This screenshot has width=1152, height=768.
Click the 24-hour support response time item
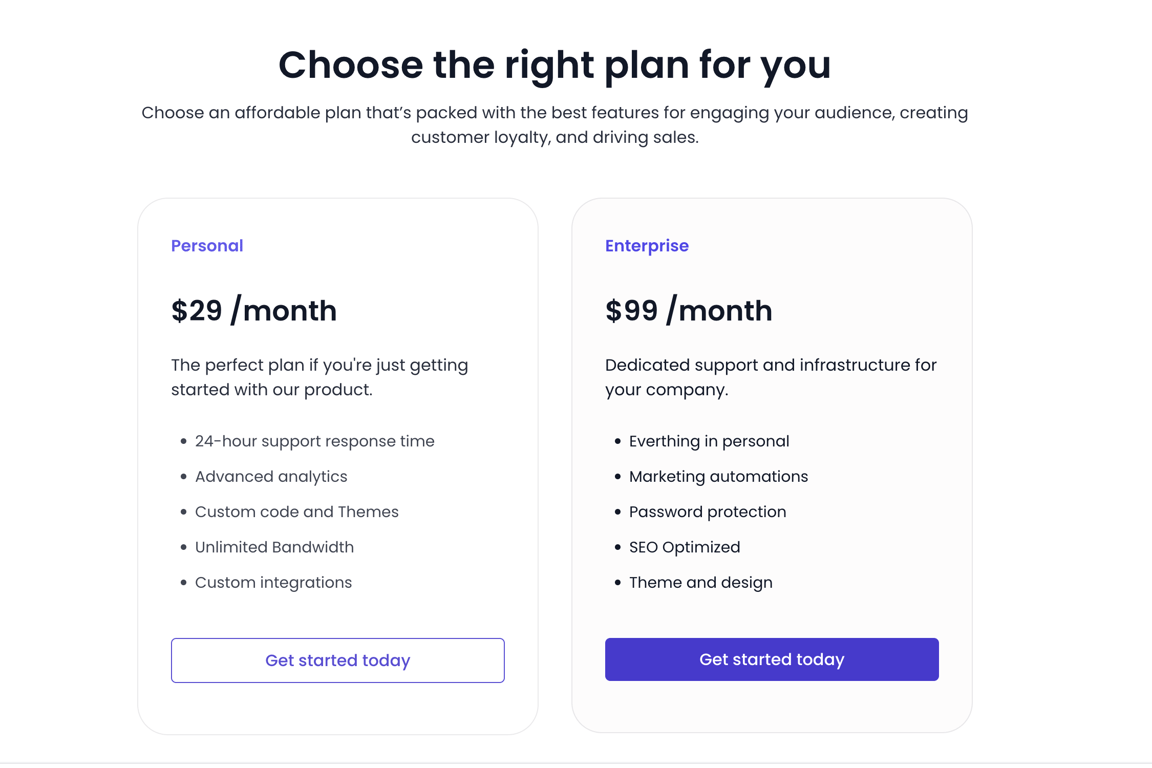click(314, 441)
